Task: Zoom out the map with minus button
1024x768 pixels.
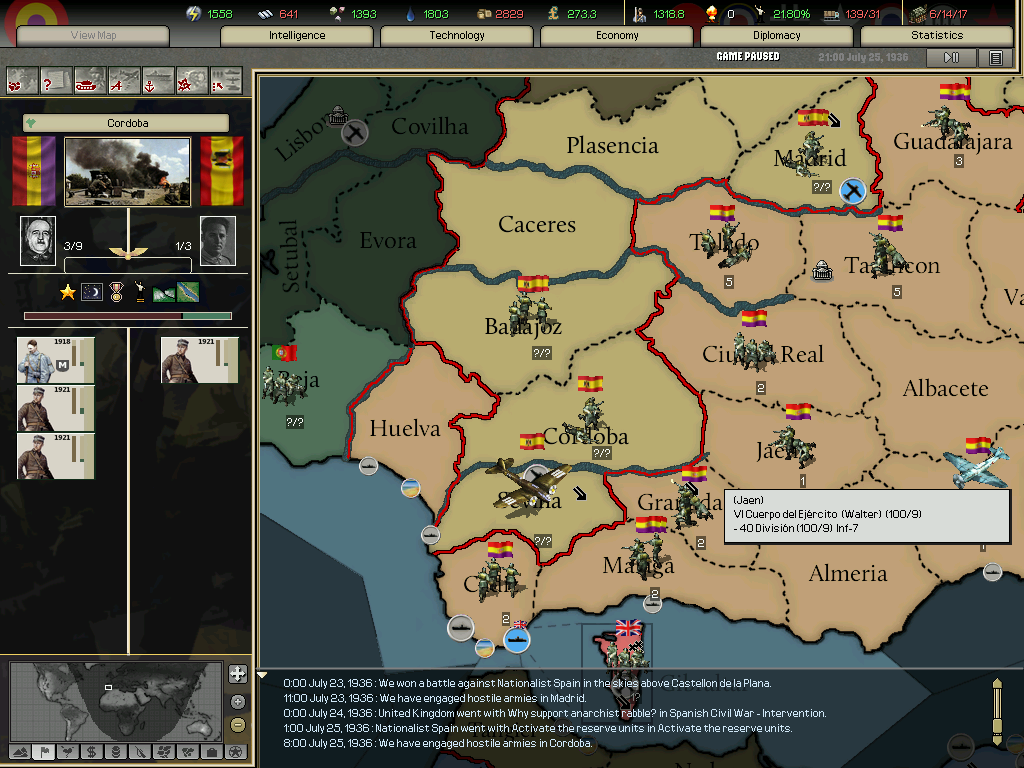Action: 237,725
